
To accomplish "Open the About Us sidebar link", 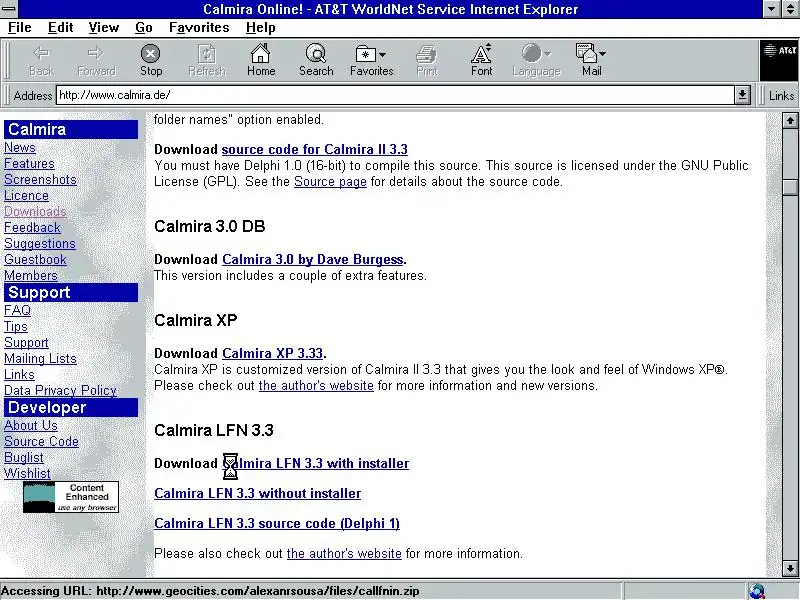I will tap(31, 426).
